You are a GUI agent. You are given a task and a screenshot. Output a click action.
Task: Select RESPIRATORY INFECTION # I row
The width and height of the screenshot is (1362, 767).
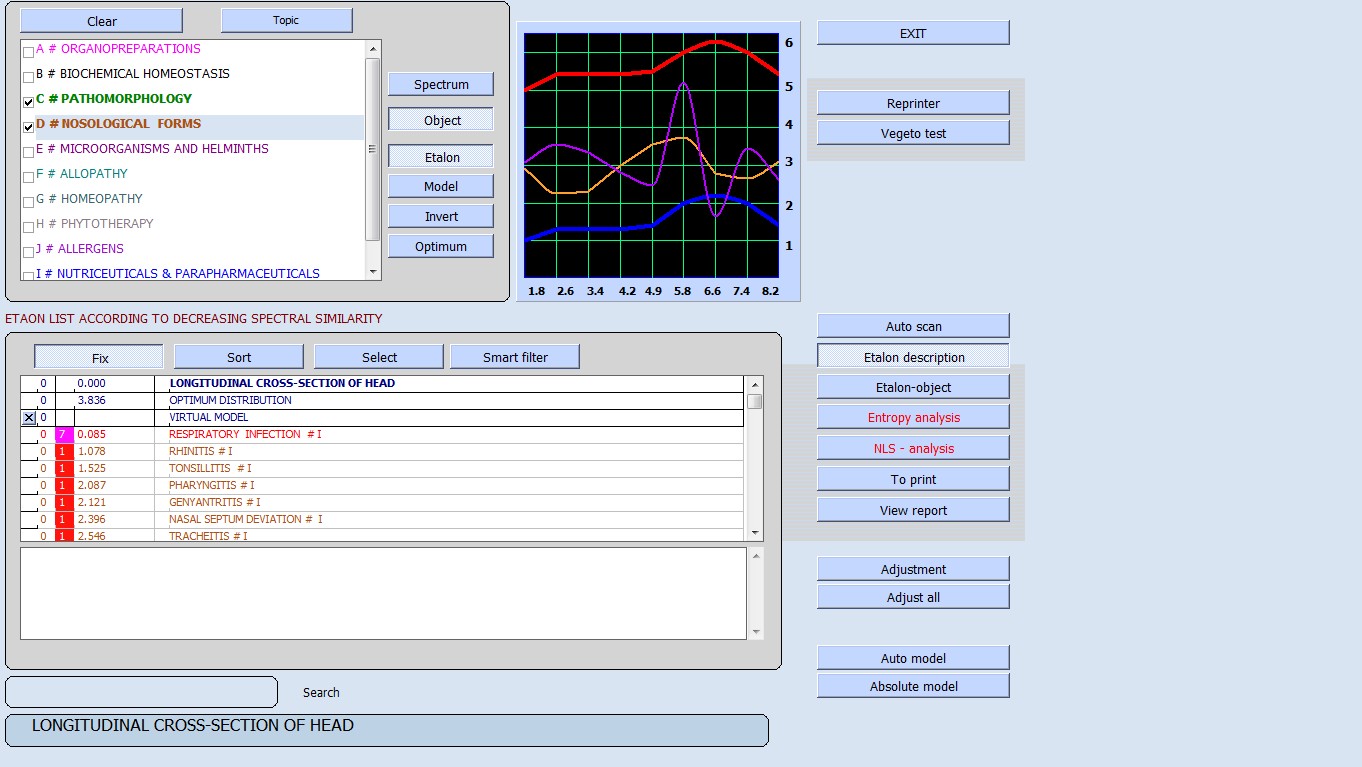click(382, 434)
